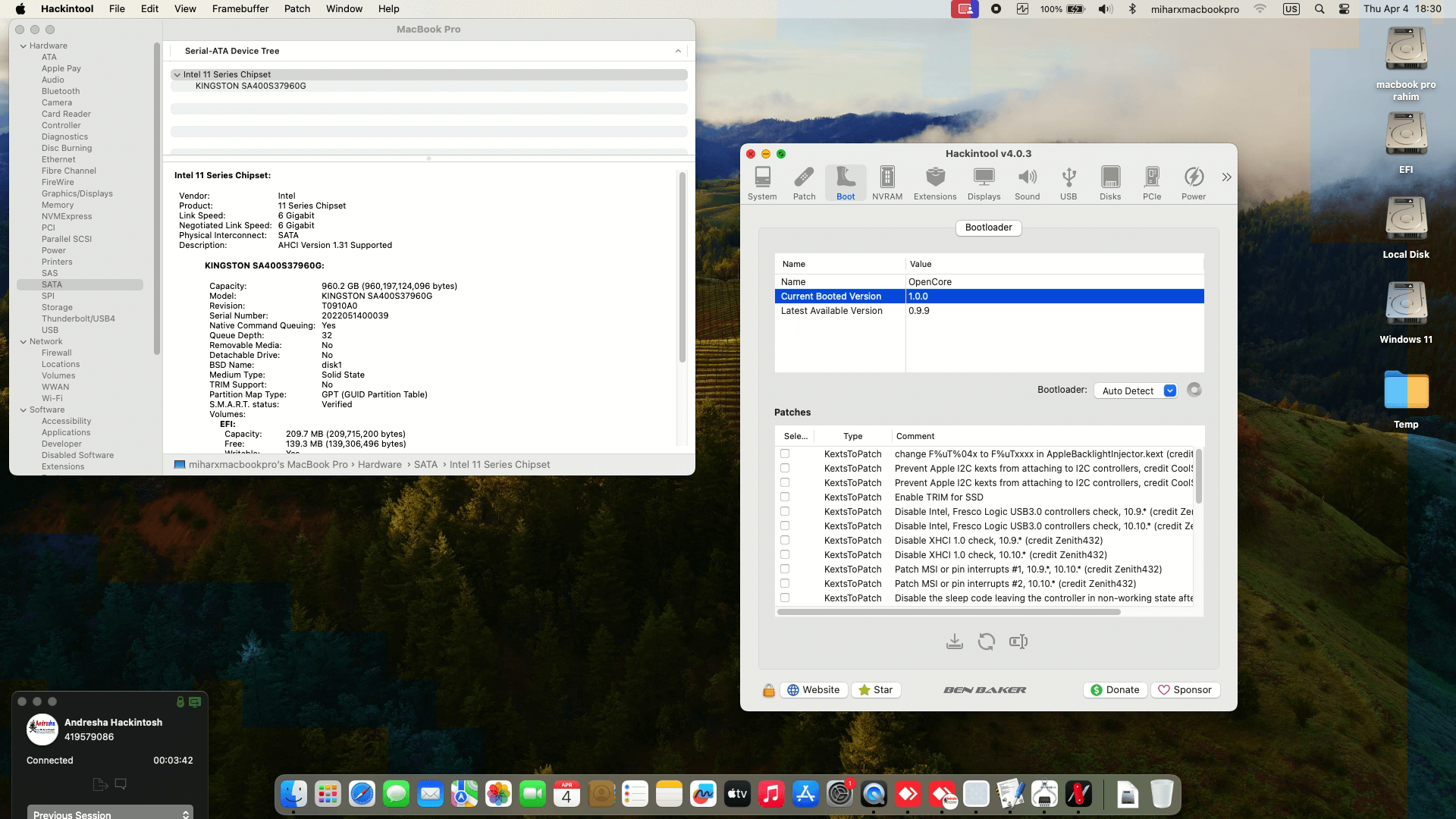This screenshot has width=1456, height=819.
Task: Open the Bootloader Auto Detect dropdown
Action: pos(1134,391)
